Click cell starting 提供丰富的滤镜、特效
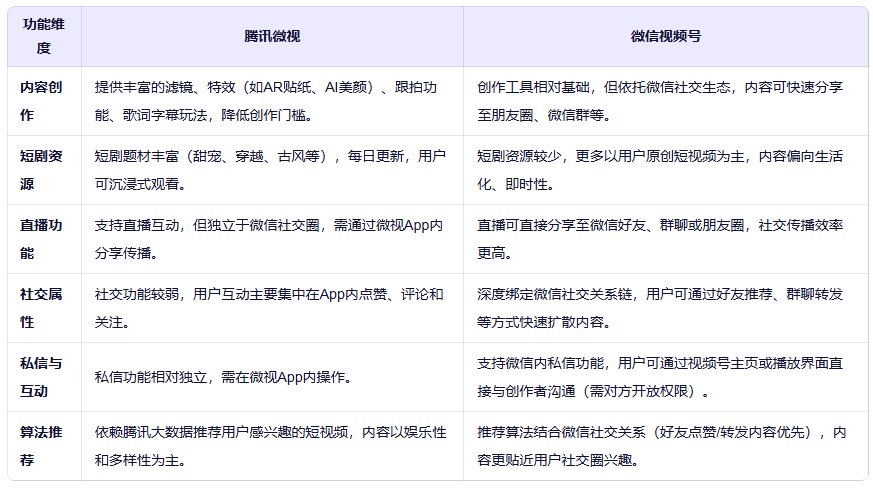873x488 pixels. pos(272,101)
